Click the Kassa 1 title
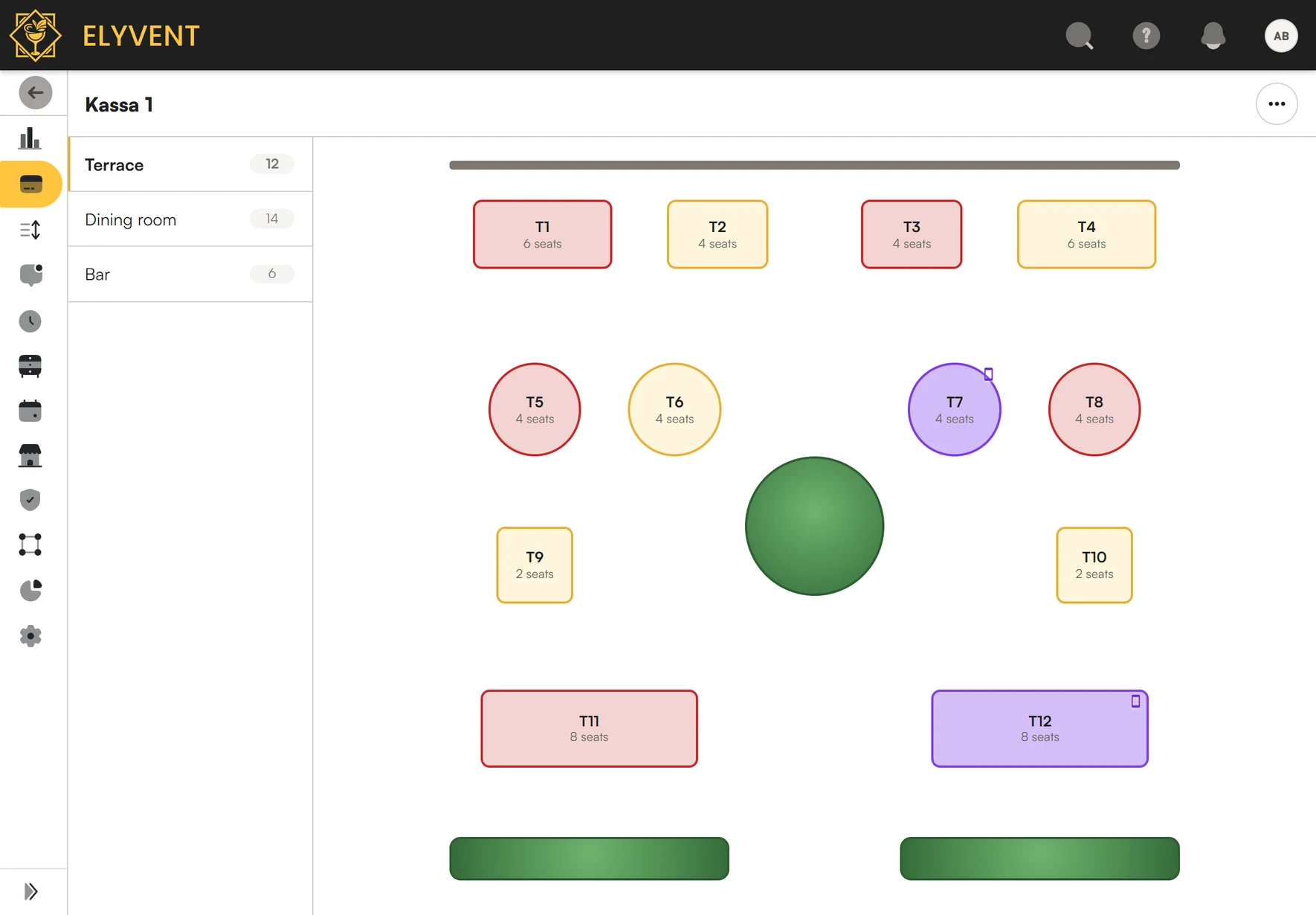This screenshot has height=915, width=1316. [119, 105]
